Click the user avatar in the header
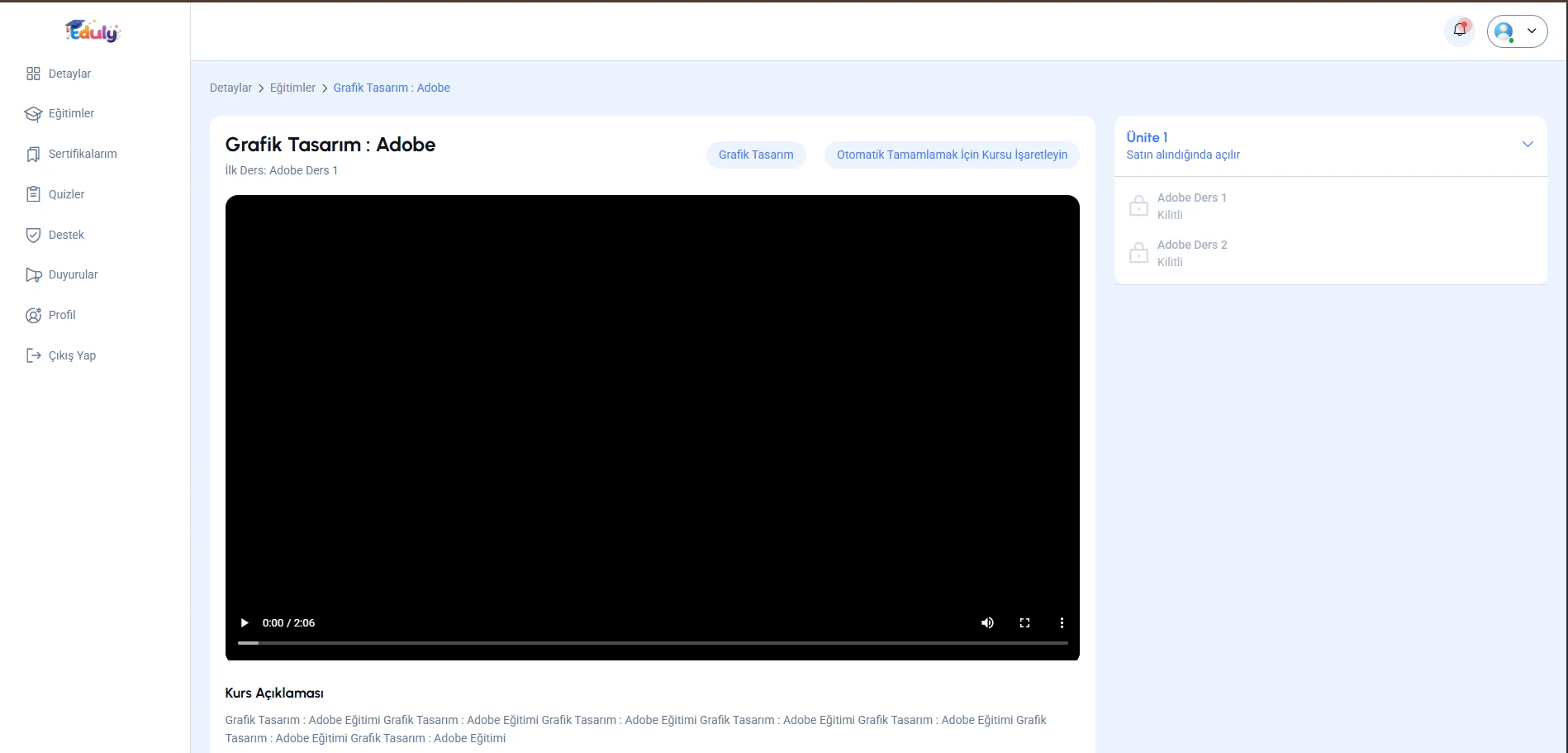Screen dimensions: 1568x753 point(1504,31)
